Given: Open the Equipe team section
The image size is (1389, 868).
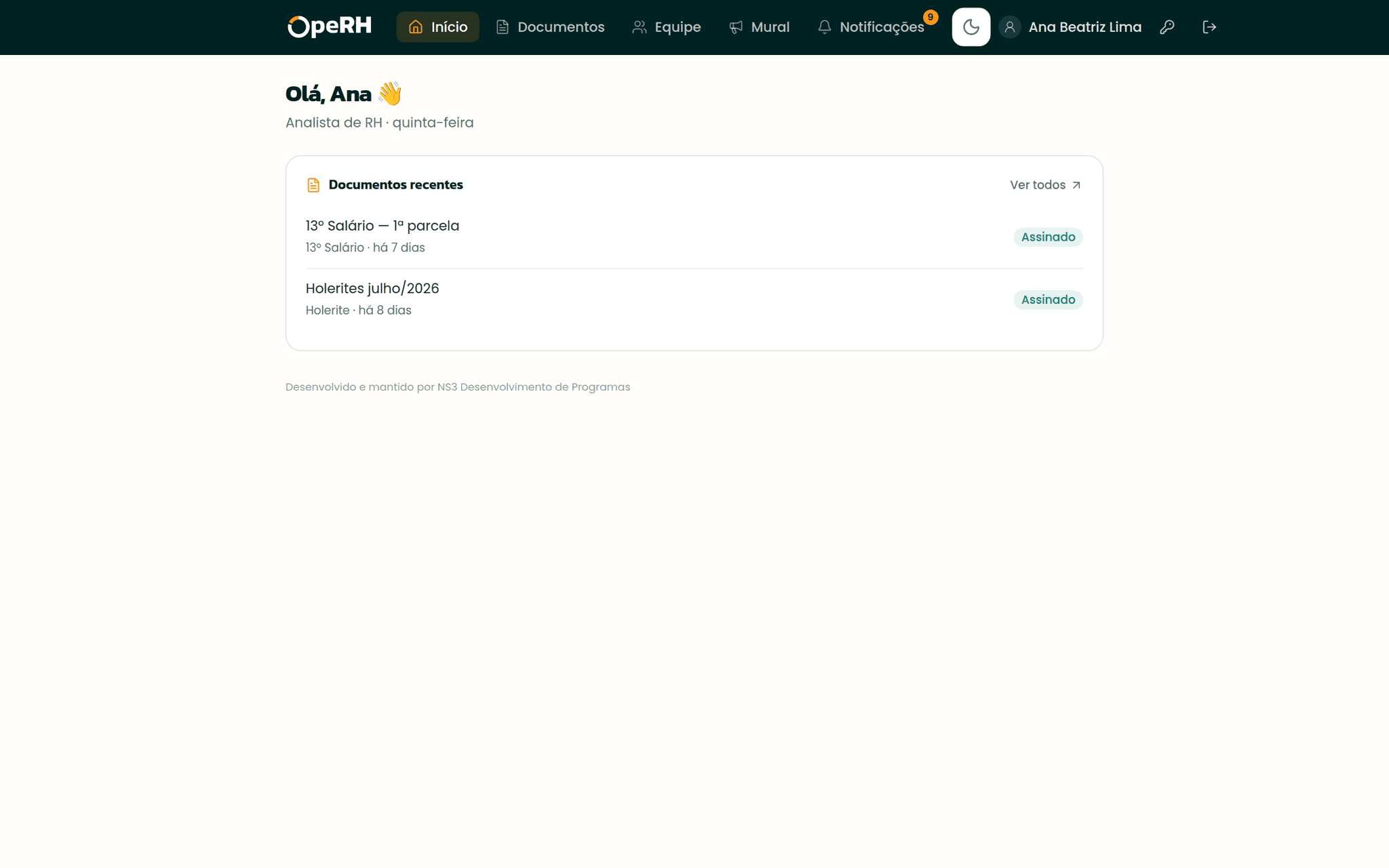Looking at the screenshot, I should pos(667,27).
